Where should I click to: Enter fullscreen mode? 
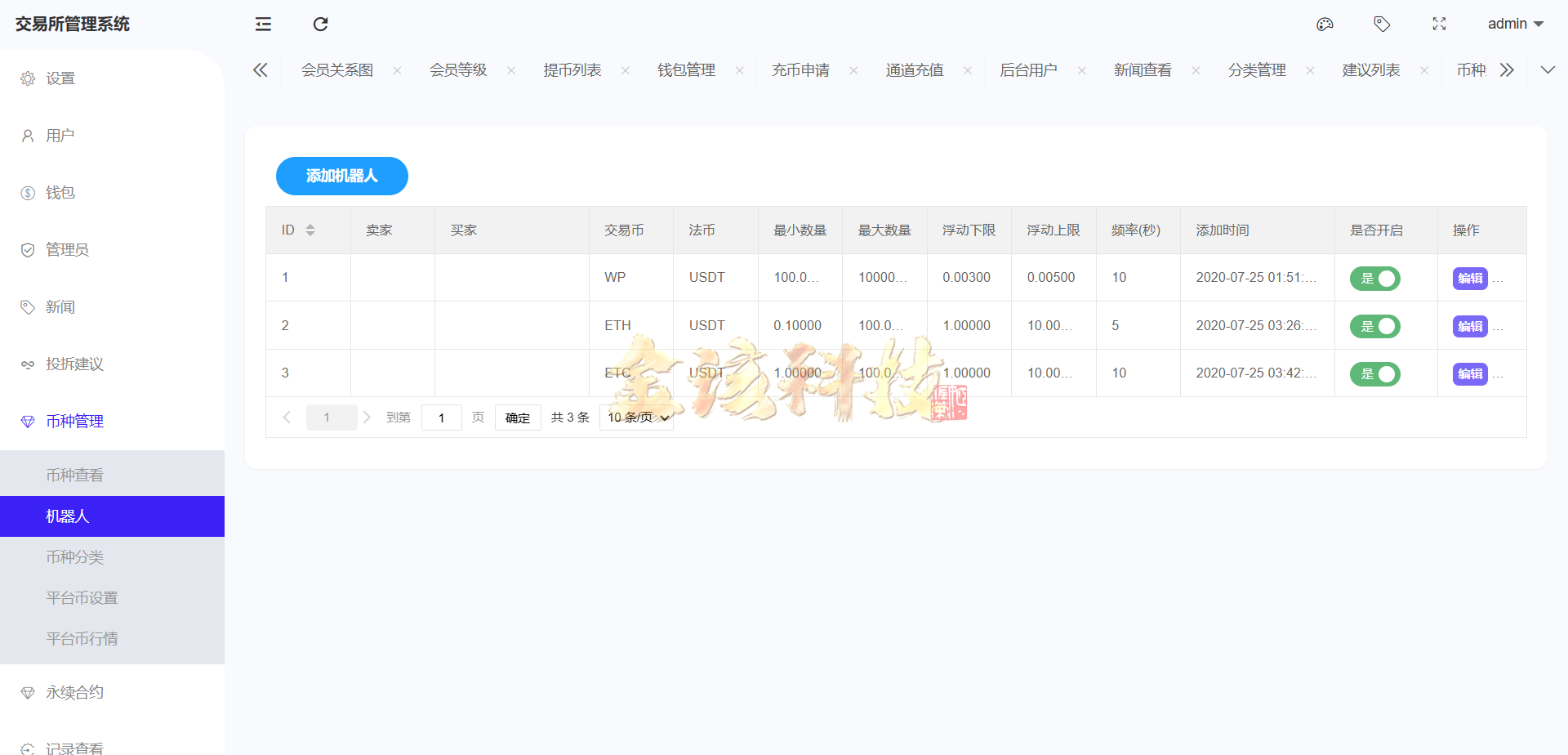click(1439, 24)
